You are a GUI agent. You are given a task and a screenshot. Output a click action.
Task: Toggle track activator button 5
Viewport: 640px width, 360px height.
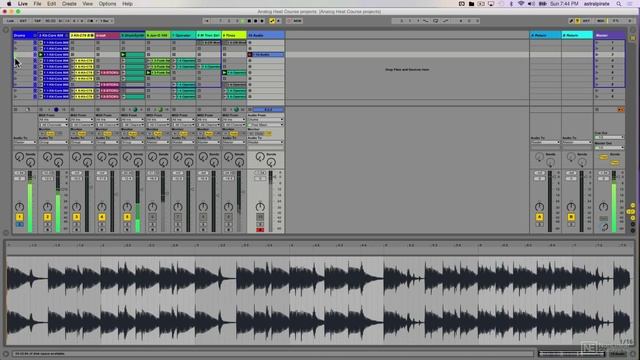[x=127, y=217]
